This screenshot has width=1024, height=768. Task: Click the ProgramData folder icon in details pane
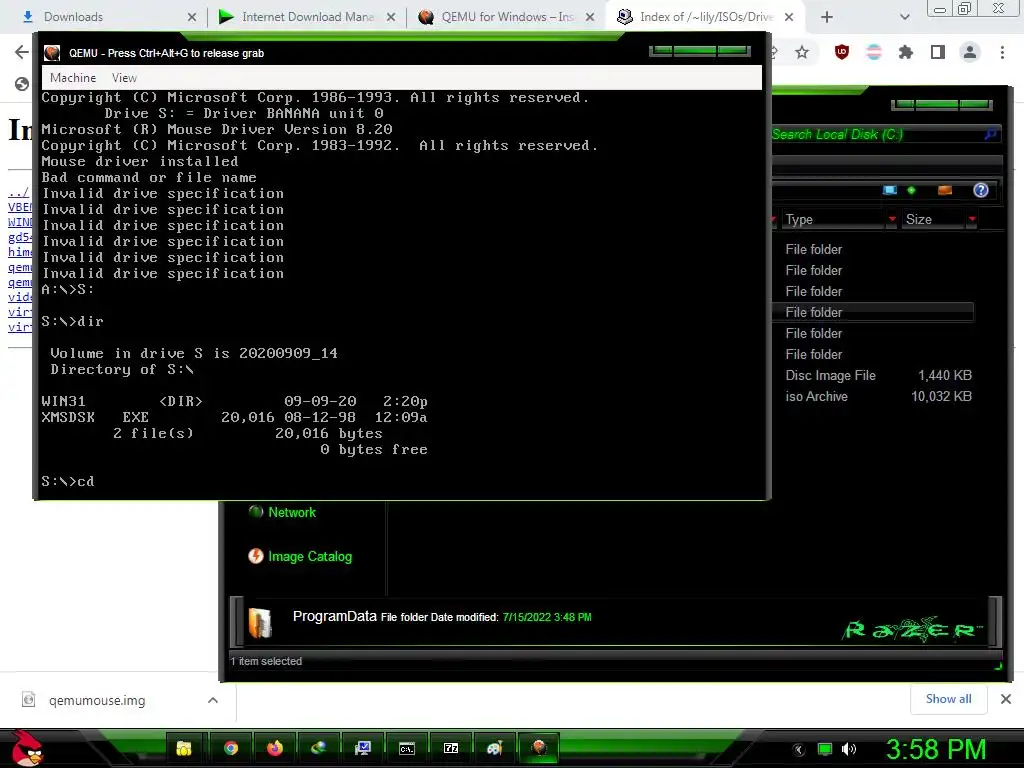[260, 622]
